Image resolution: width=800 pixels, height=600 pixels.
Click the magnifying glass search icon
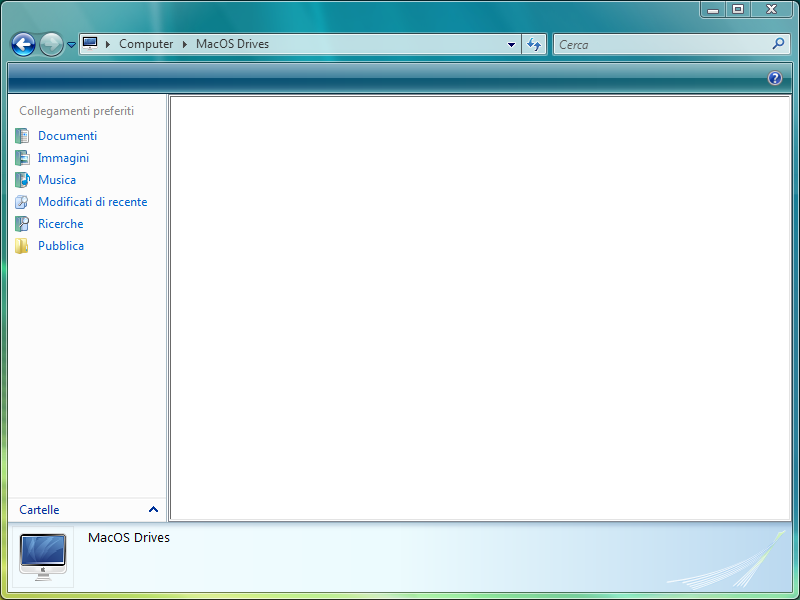[x=778, y=44]
